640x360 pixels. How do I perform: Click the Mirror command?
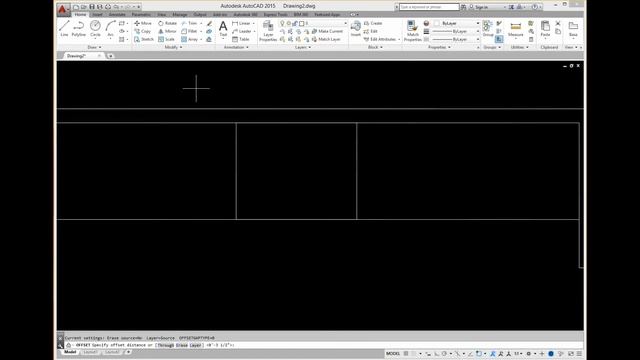coord(167,31)
